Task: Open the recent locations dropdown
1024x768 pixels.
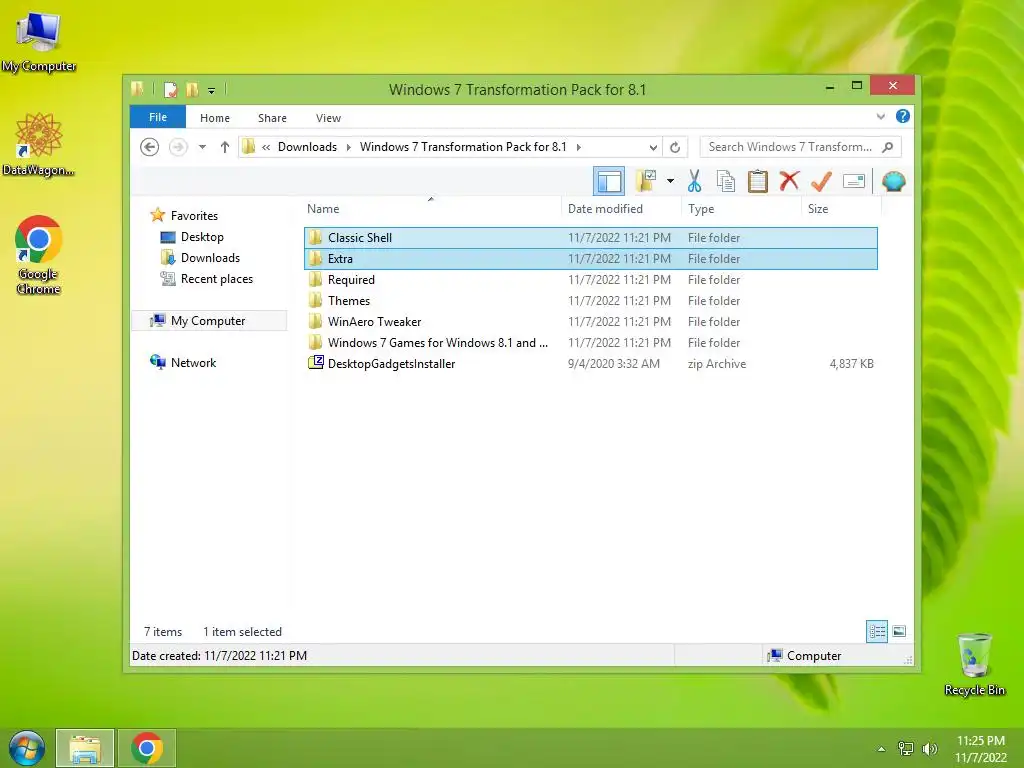Action: coord(202,147)
